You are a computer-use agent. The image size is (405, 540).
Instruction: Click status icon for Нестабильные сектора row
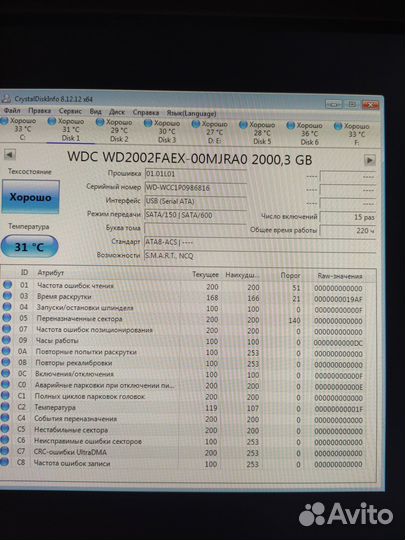point(4,428)
